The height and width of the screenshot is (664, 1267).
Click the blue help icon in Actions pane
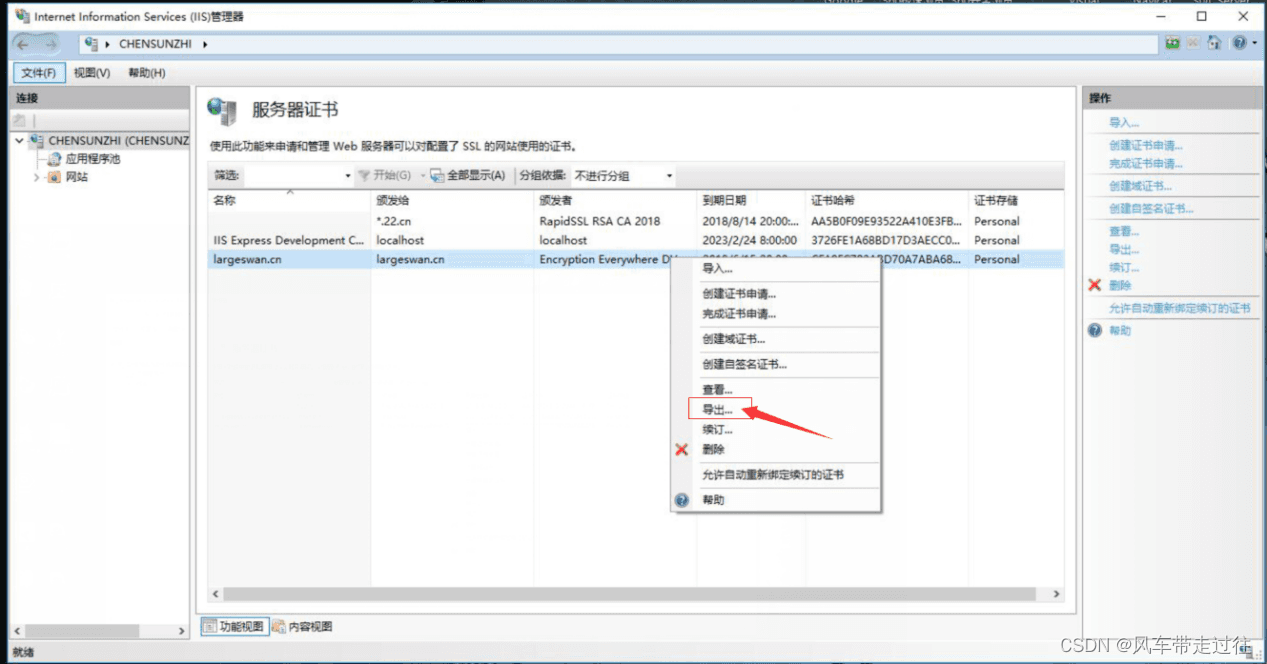(x=1095, y=331)
